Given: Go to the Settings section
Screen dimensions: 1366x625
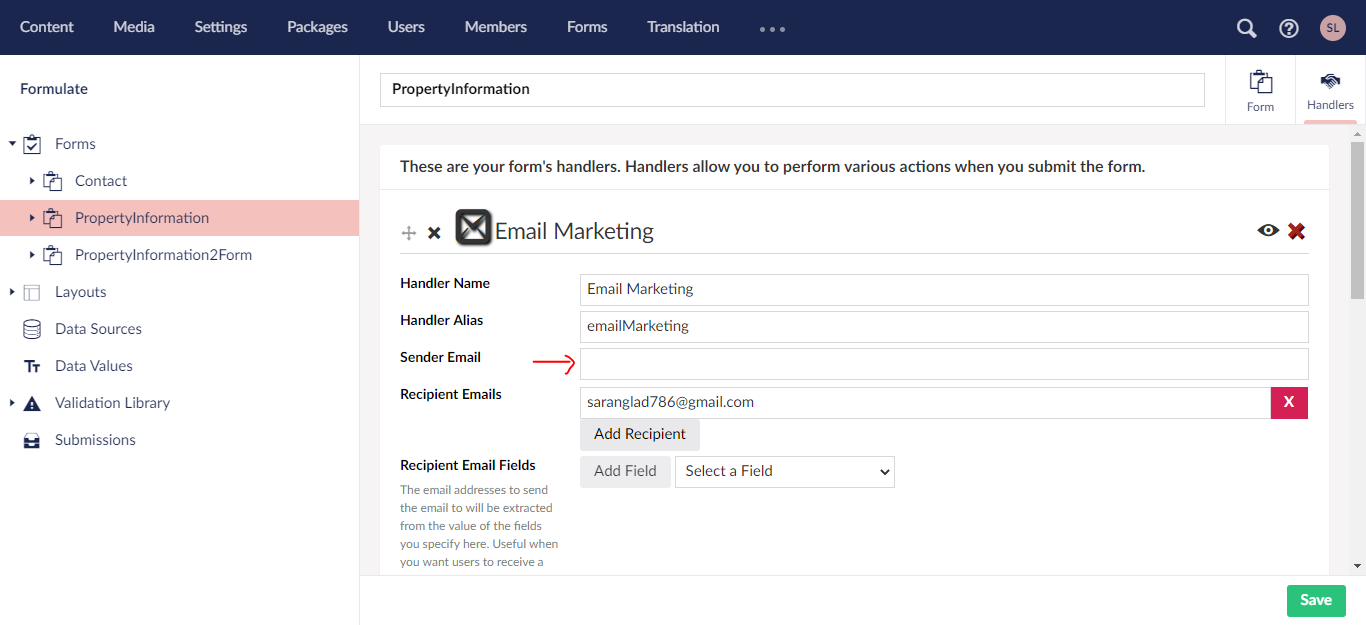Looking at the screenshot, I should [221, 27].
